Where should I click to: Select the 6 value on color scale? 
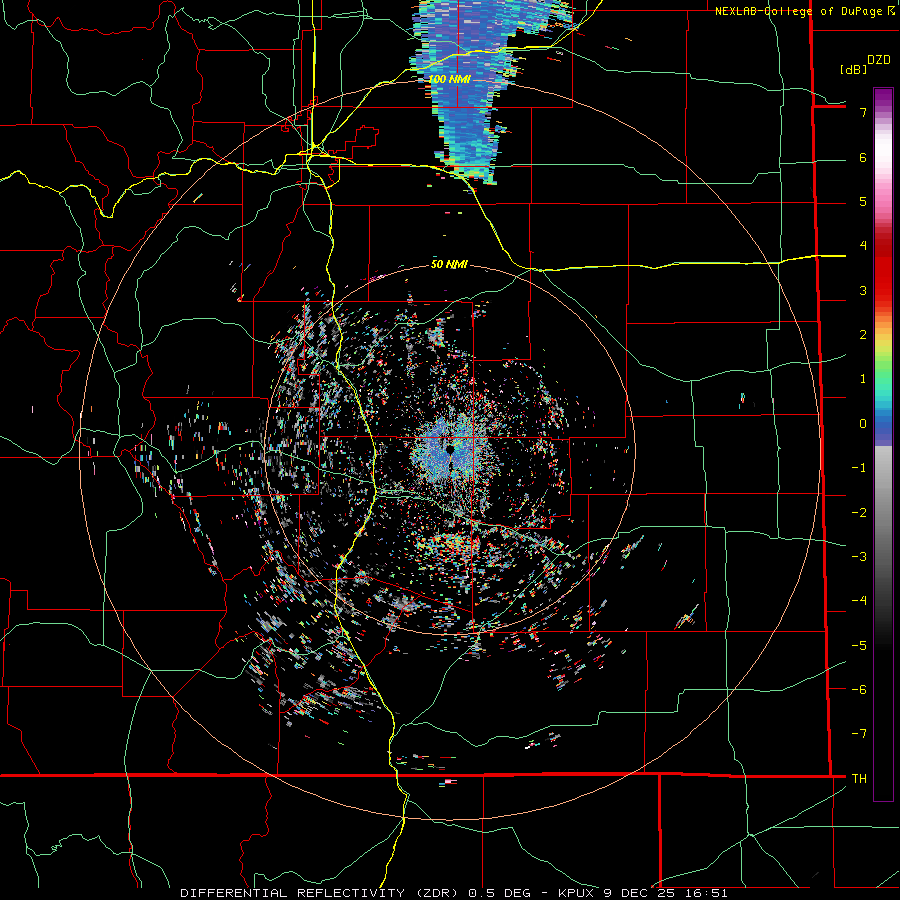pos(863,157)
